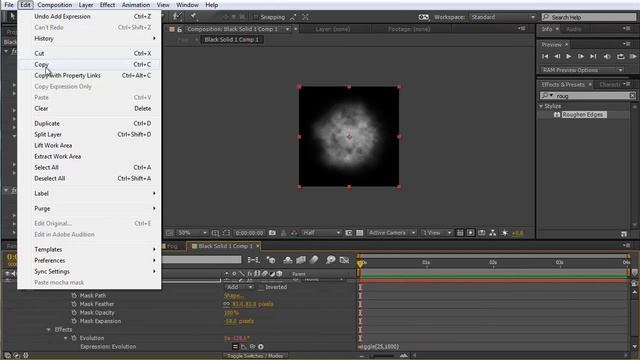Toggle Fast Previews icon in viewer

[x=471, y=233]
